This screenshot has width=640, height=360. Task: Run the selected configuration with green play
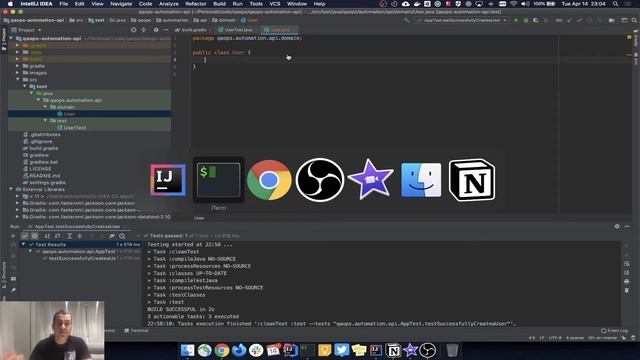(x=516, y=20)
